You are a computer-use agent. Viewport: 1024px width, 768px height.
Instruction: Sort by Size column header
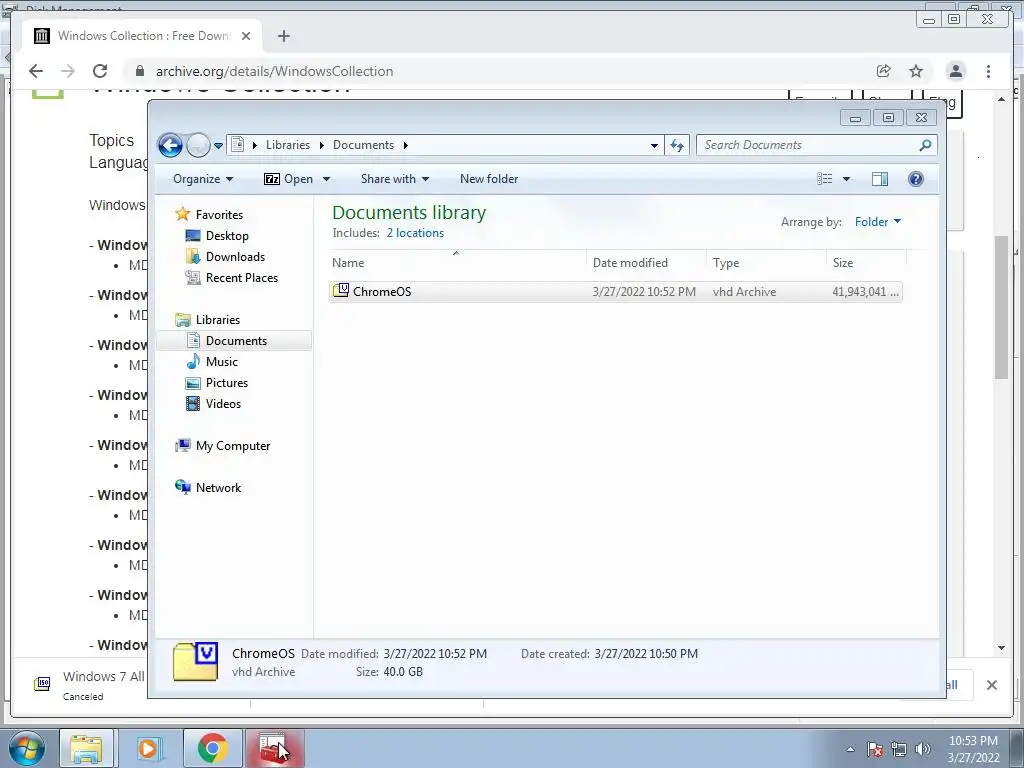pyautogui.click(x=867, y=263)
